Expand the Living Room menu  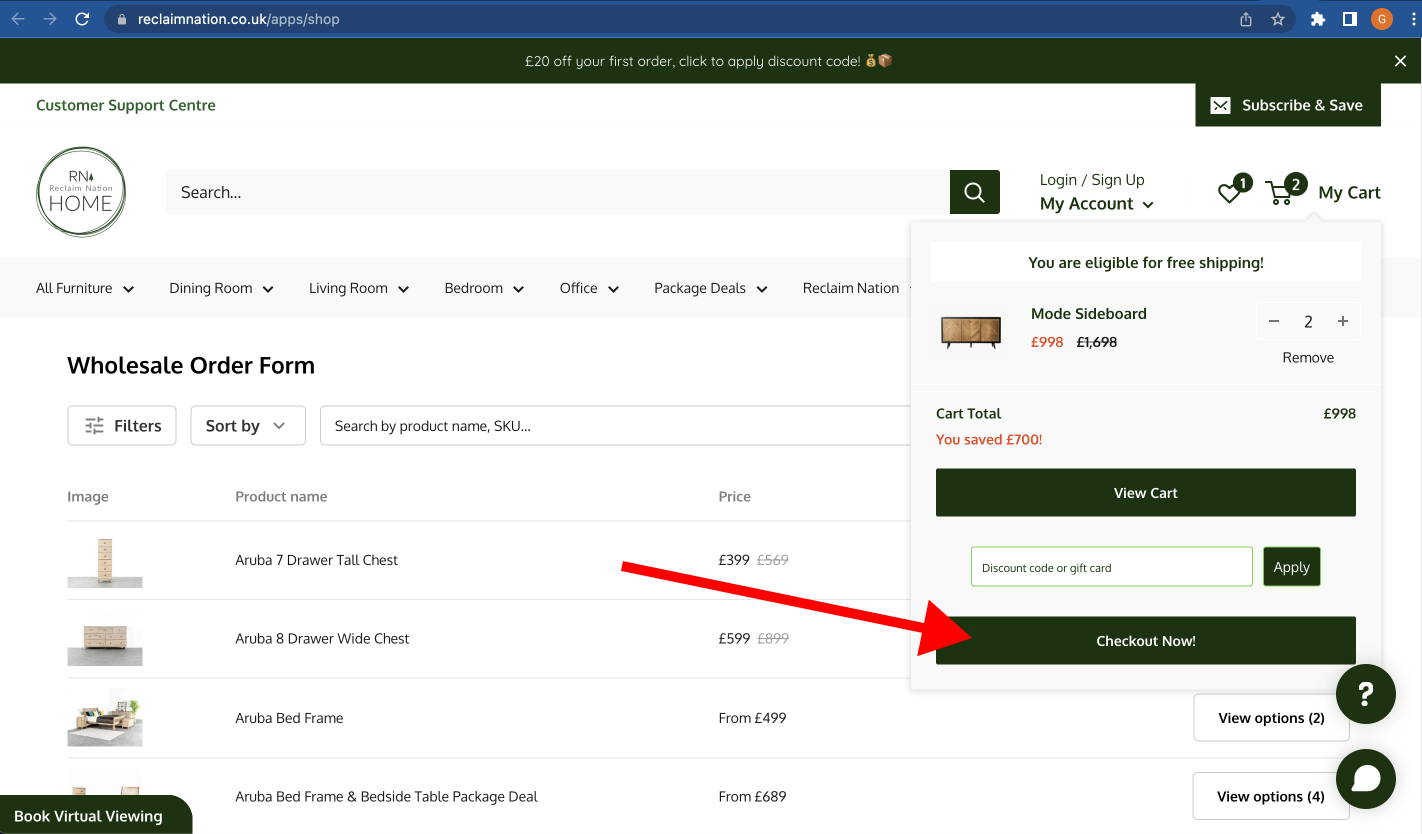tap(359, 288)
